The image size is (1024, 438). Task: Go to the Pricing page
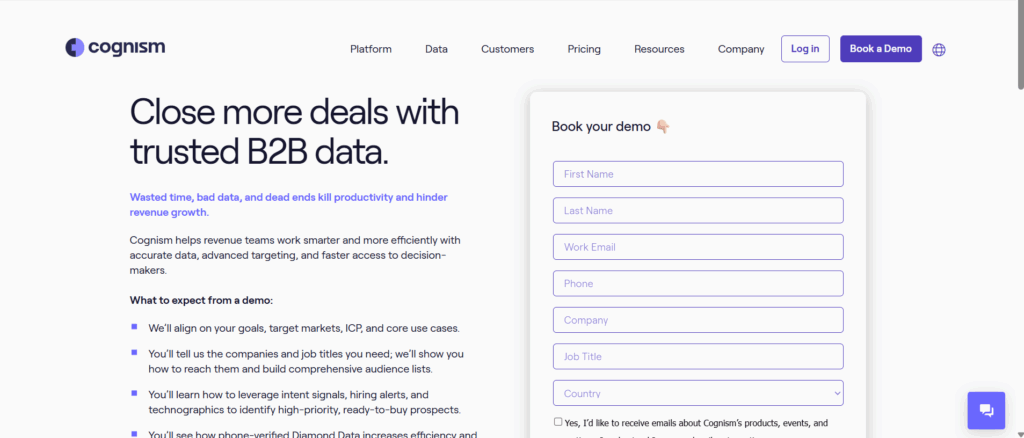(x=584, y=49)
